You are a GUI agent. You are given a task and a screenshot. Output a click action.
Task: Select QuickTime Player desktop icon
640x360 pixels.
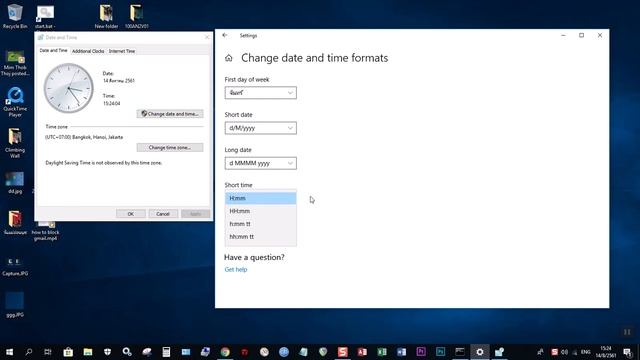tap(15, 102)
